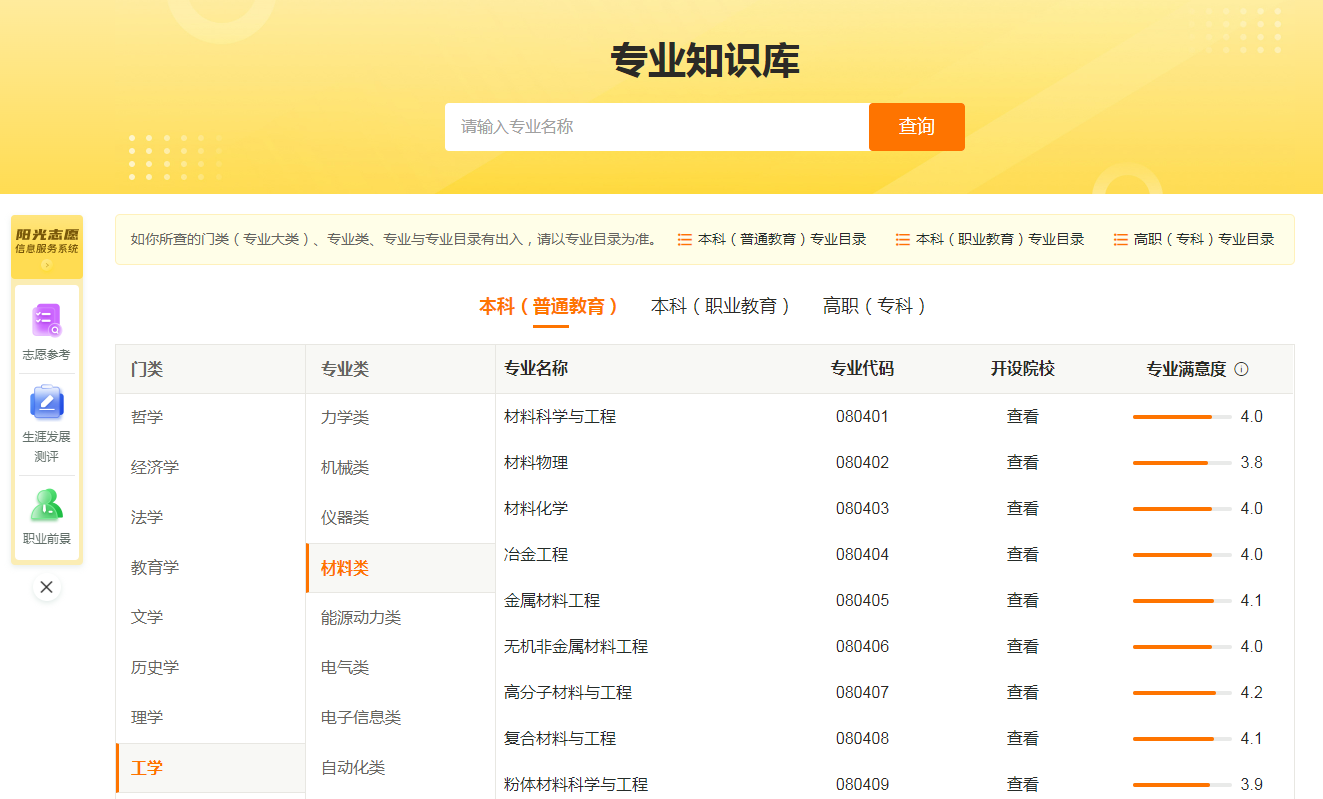Click major code 080401
The height and width of the screenshot is (799, 1323).
tap(862, 417)
